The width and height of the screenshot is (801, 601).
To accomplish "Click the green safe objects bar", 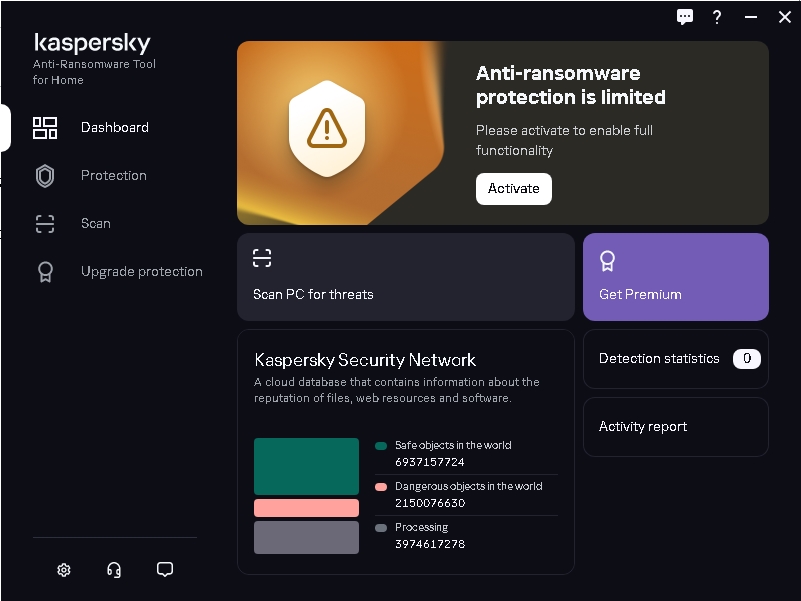I will click(x=306, y=466).
